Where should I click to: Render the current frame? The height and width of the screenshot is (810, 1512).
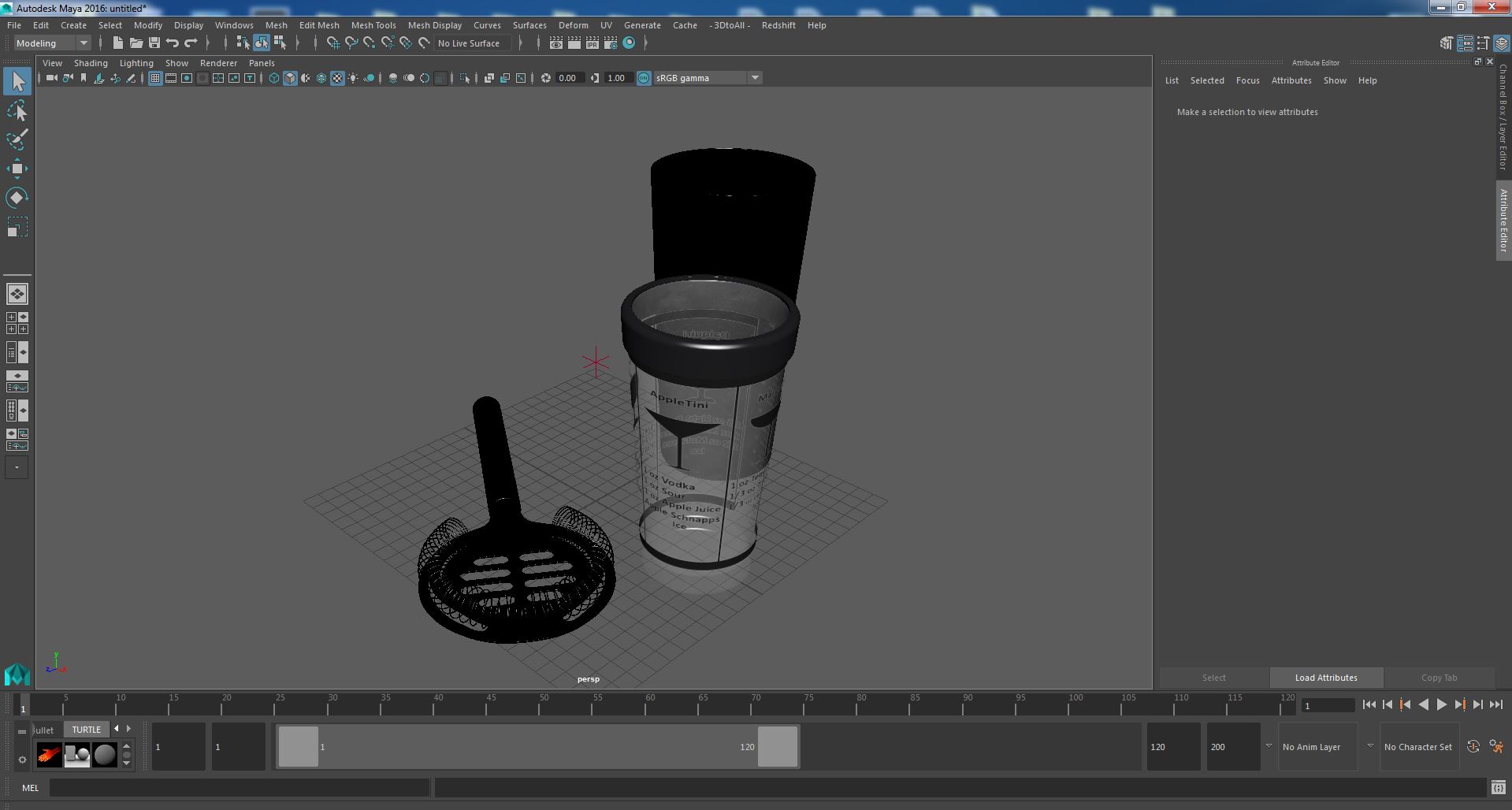coord(574,43)
